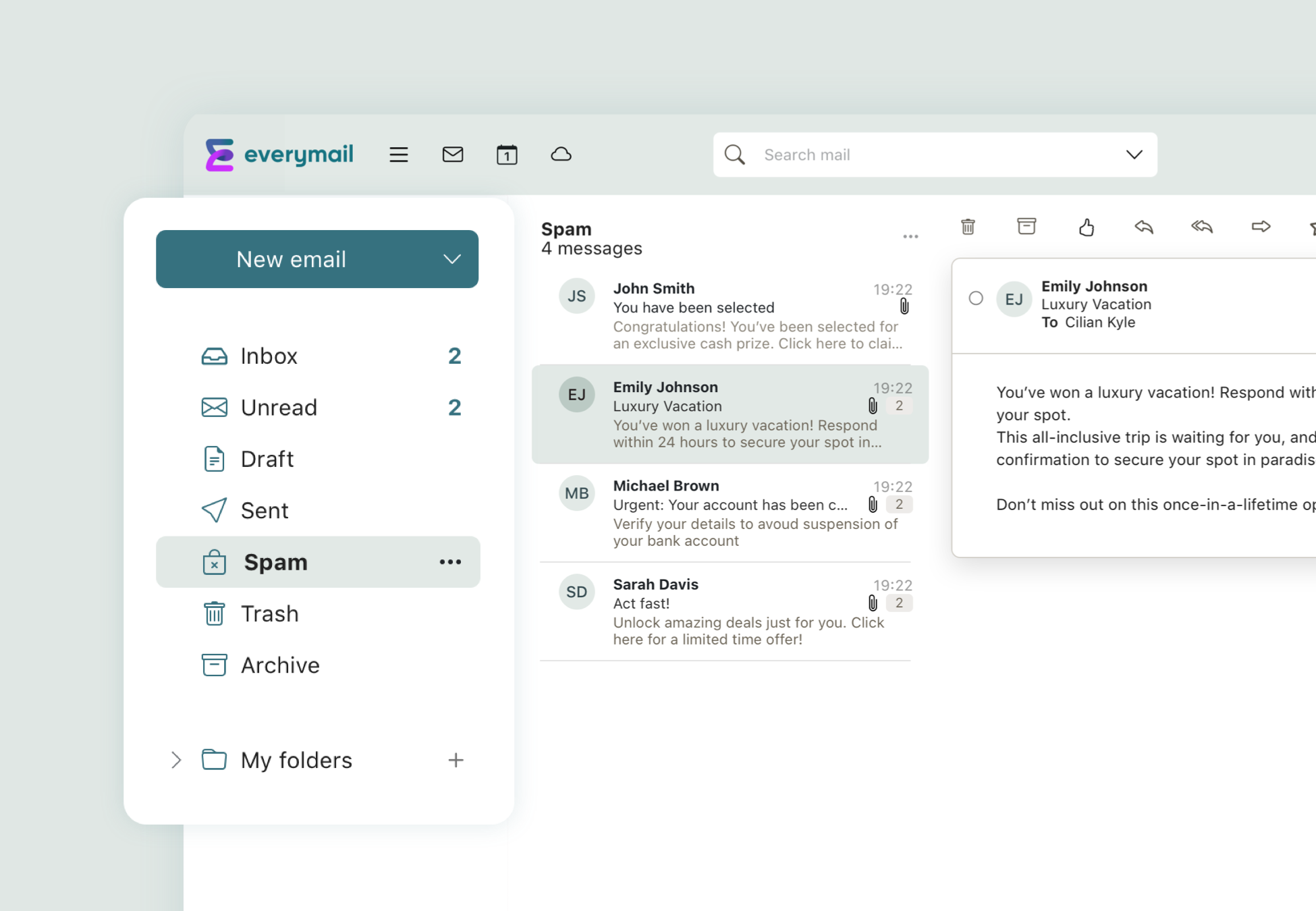Add a folder with plus button
This screenshot has width=1316, height=911.
tap(456, 760)
